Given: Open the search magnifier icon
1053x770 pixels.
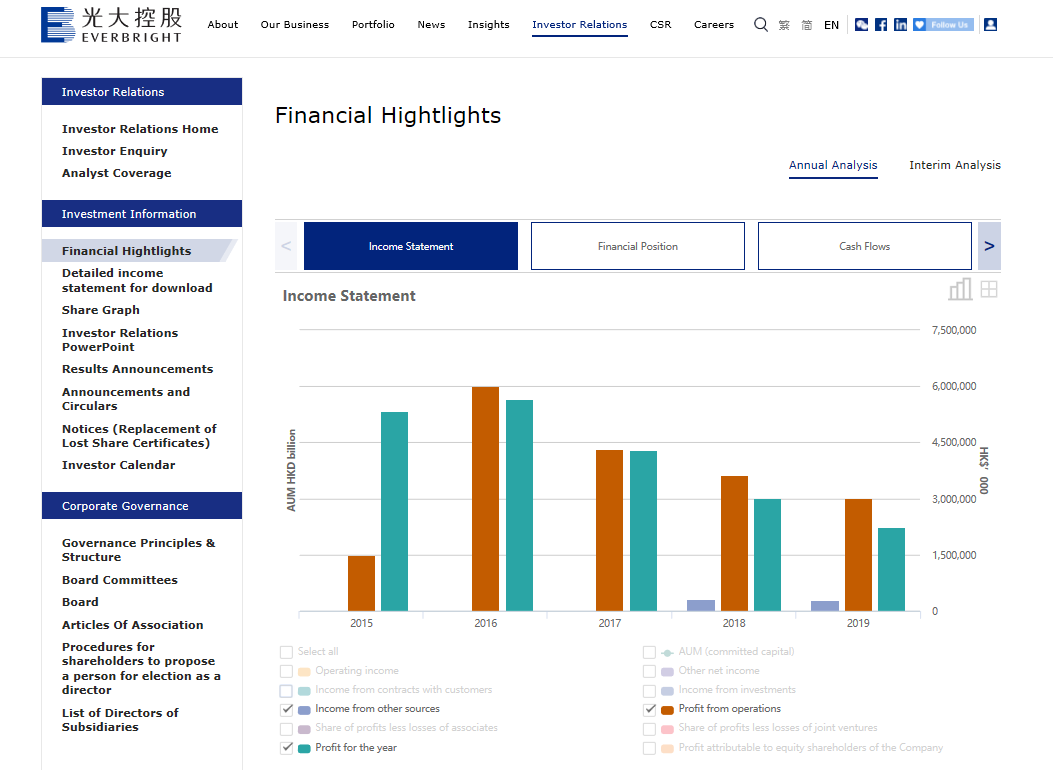Looking at the screenshot, I should click(x=760, y=24).
